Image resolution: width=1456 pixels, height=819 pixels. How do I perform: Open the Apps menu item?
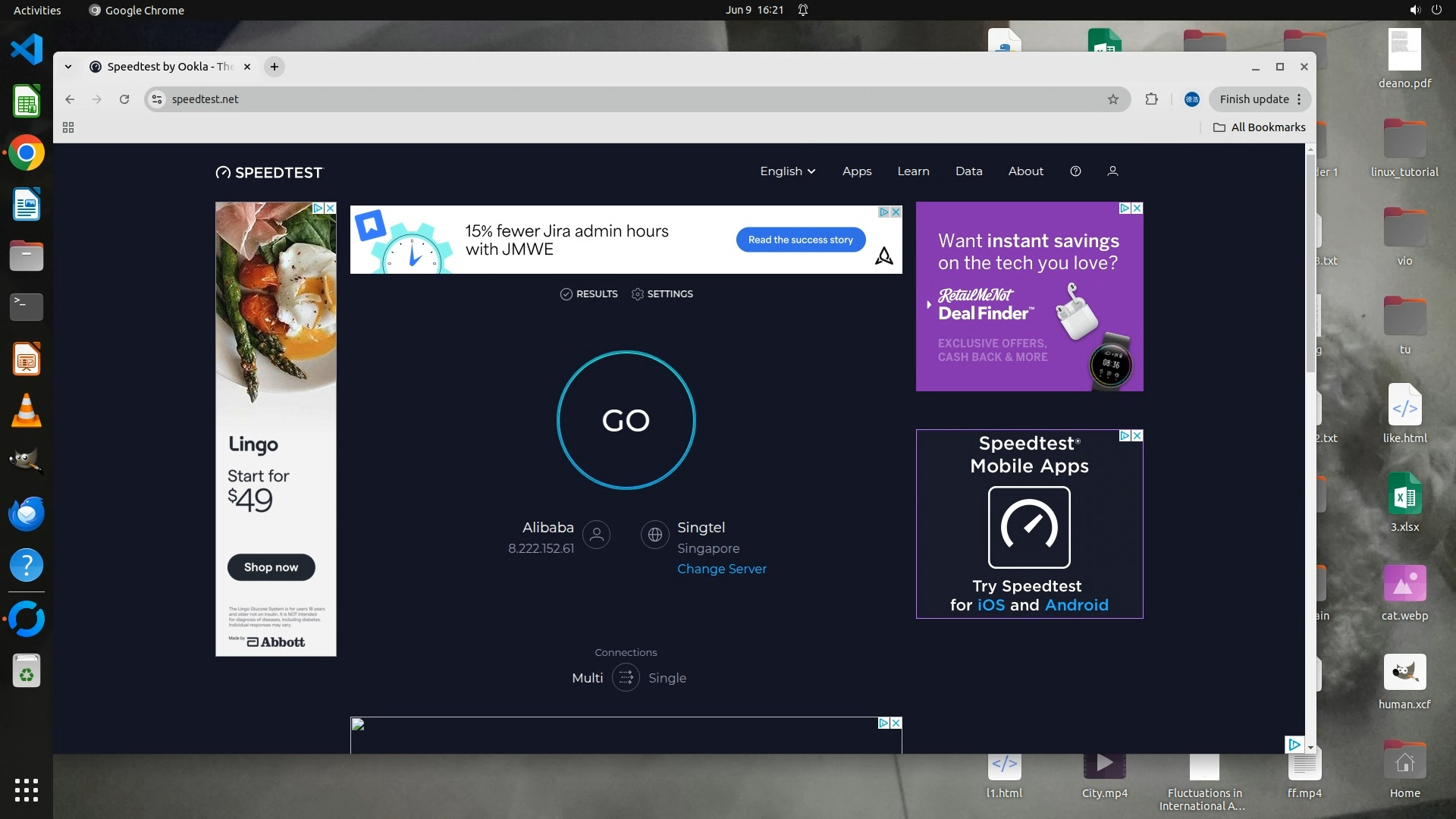857,171
